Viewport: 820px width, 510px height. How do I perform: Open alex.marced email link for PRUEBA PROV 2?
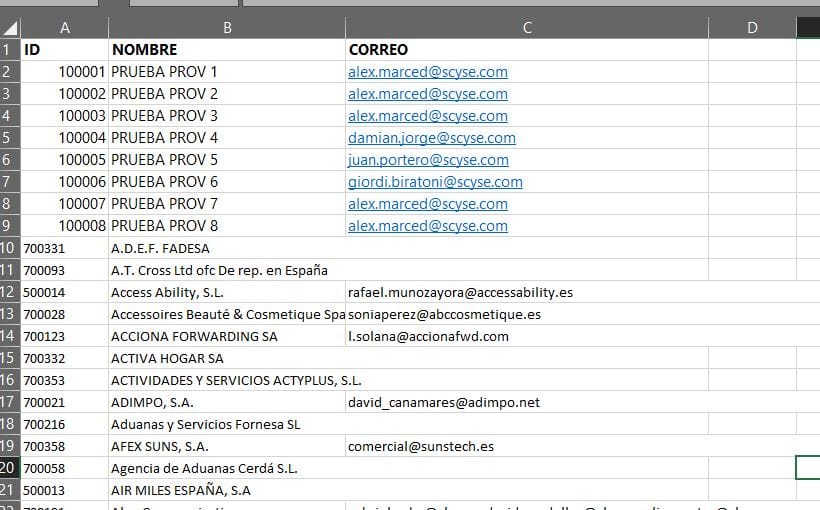point(428,94)
